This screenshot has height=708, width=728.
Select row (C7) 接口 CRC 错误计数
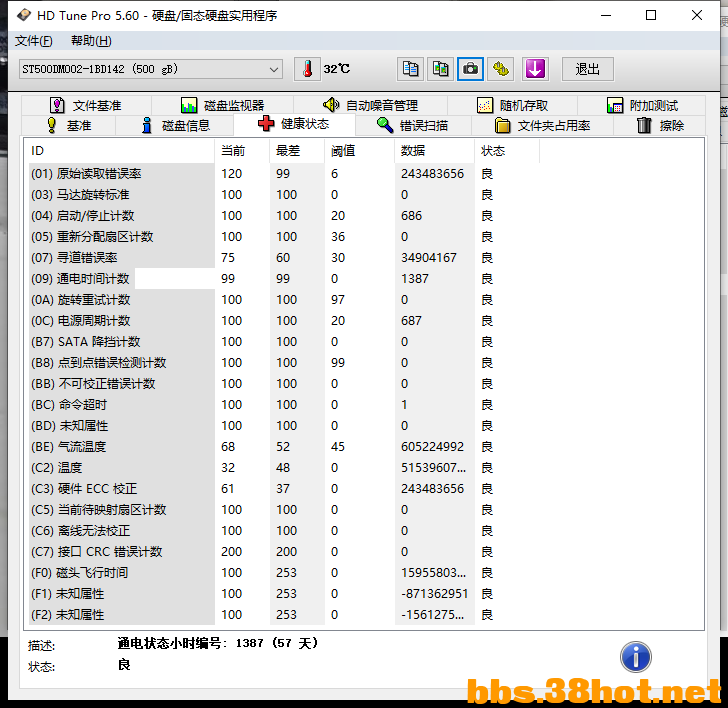pyautogui.click(x=284, y=552)
